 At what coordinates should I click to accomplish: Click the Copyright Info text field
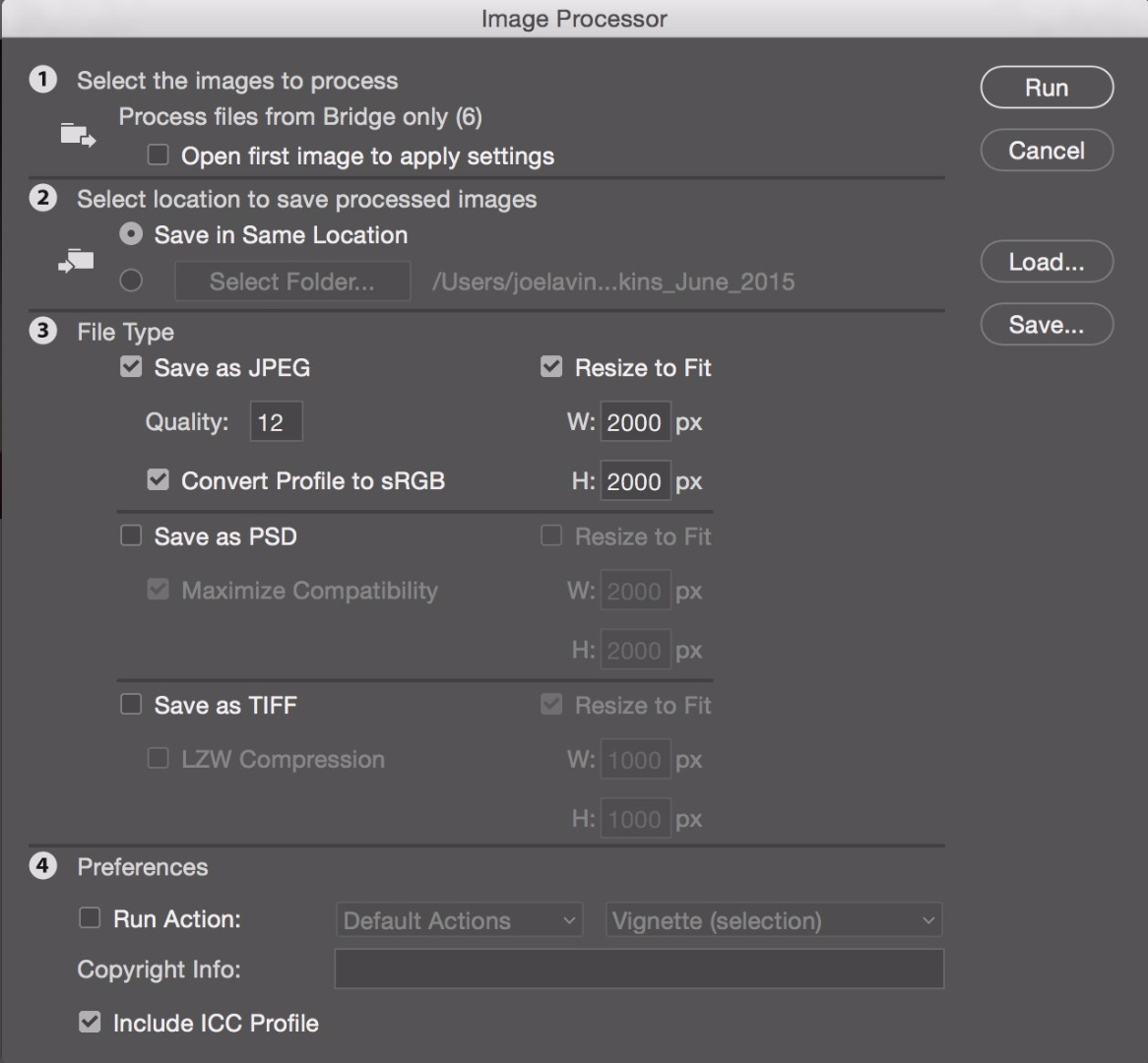point(639,969)
